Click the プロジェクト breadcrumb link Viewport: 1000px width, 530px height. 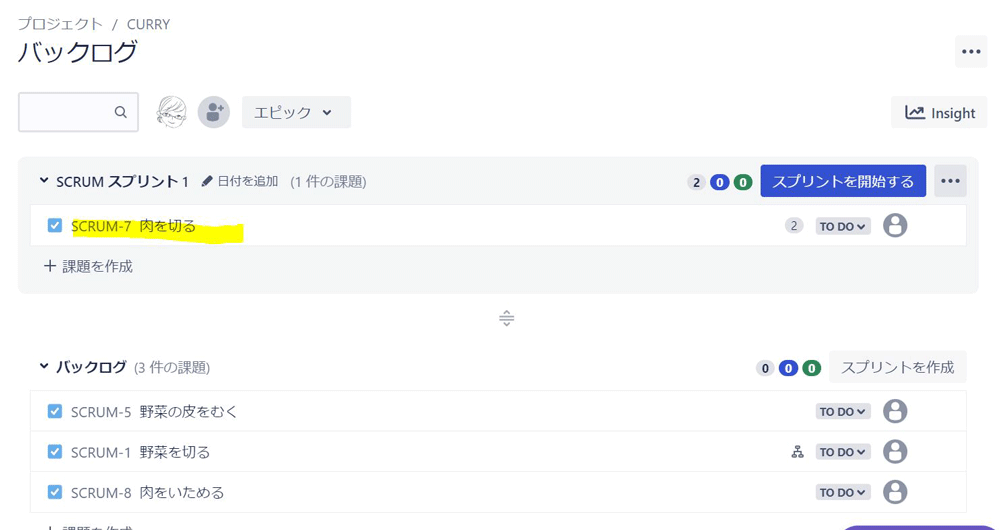point(60,24)
